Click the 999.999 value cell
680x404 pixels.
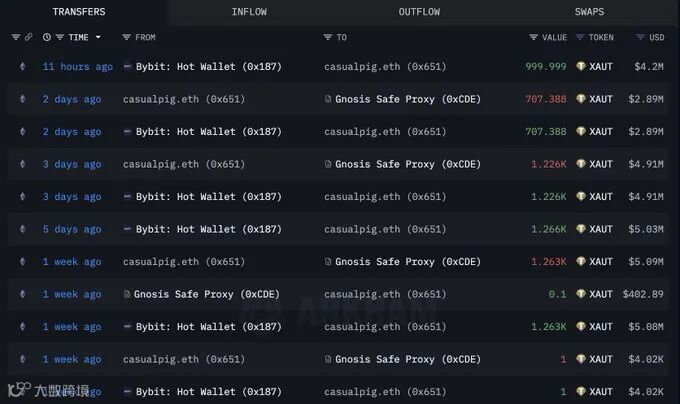coord(546,67)
